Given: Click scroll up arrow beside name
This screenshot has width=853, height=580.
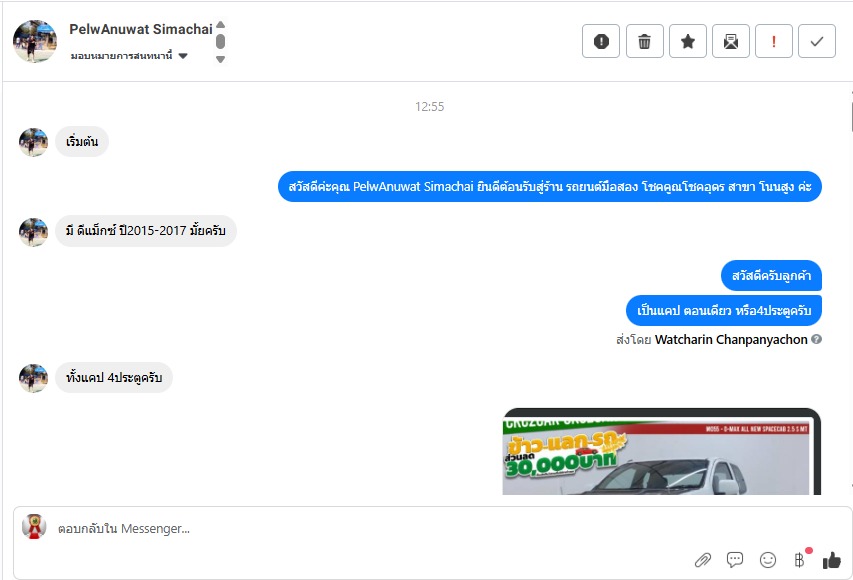Looking at the screenshot, I should pyautogui.click(x=220, y=24).
